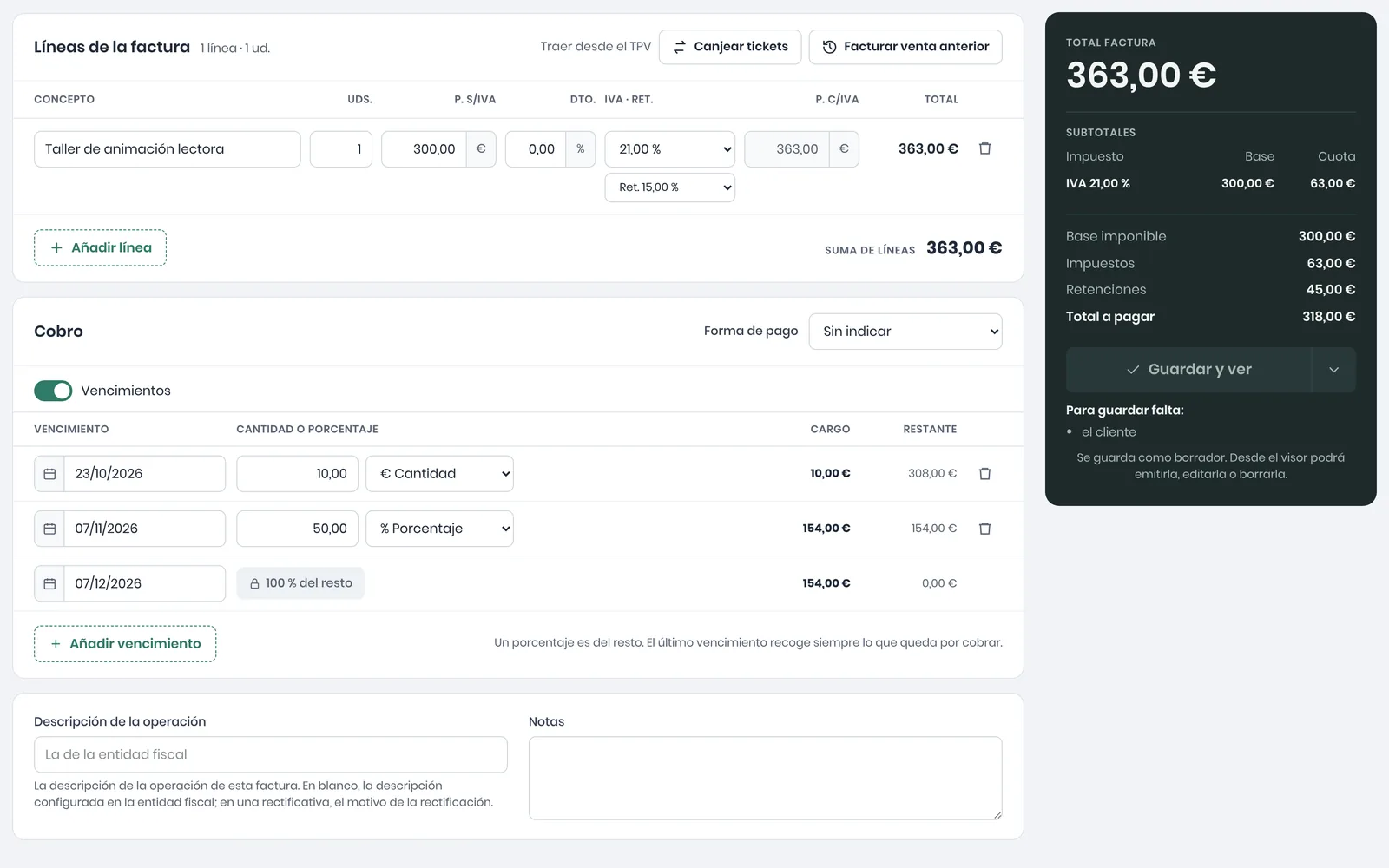Delete the 07/11/2026 vencimiento row
This screenshot has width=1389, height=868.
pos(984,529)
